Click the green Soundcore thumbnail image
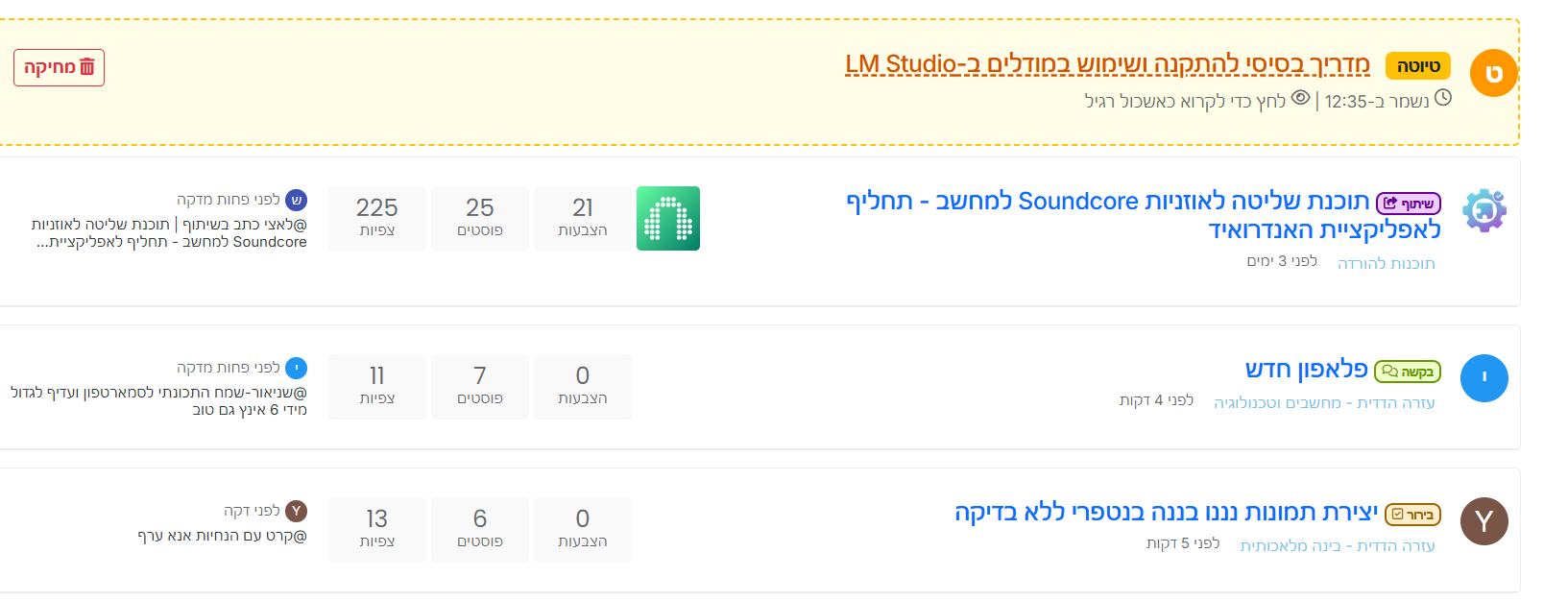This screenshot has height=601, width=1568. click(x=668, y=219)
